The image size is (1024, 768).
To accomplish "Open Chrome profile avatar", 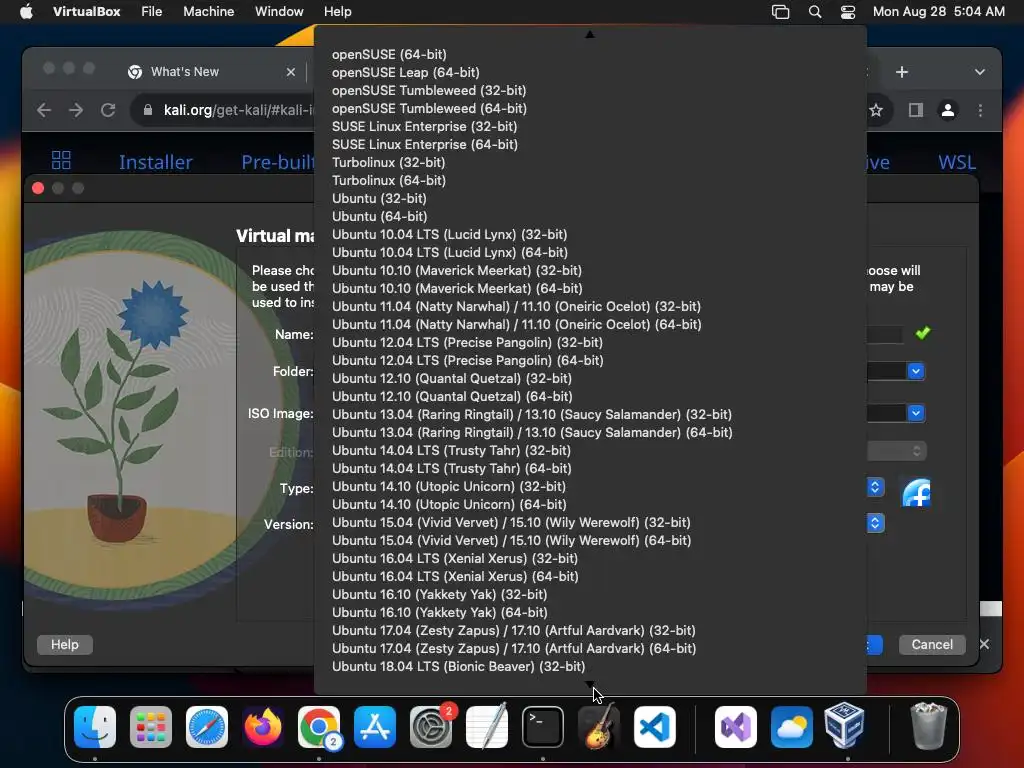I will click(x=948, y=110).
